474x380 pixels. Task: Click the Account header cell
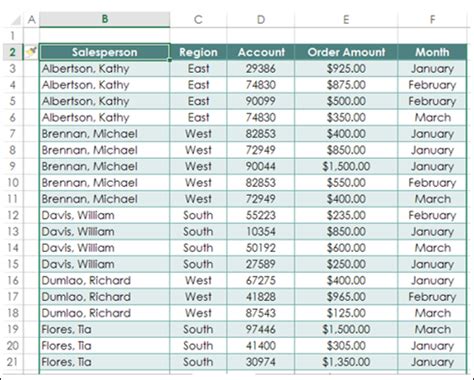261,52
